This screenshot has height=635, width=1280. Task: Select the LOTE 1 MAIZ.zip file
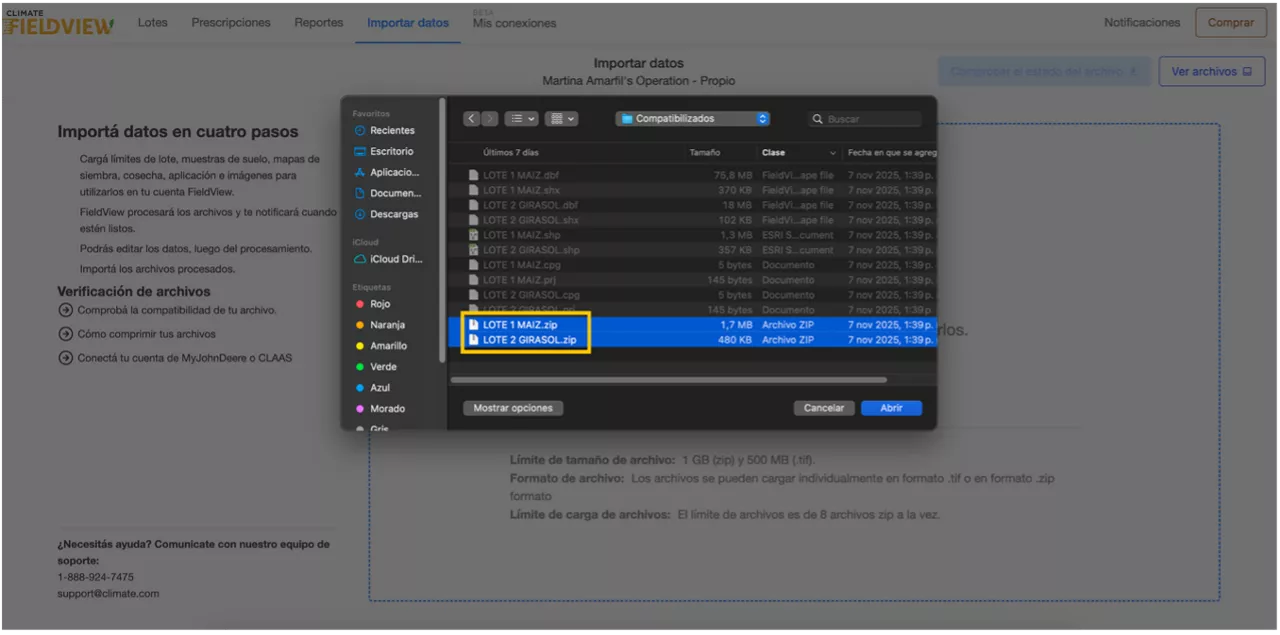point(520,325)
